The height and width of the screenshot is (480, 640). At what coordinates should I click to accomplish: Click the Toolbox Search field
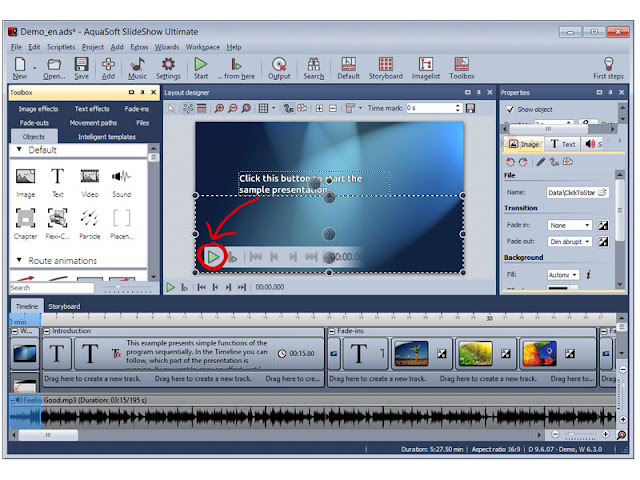(x=51, y=288)
